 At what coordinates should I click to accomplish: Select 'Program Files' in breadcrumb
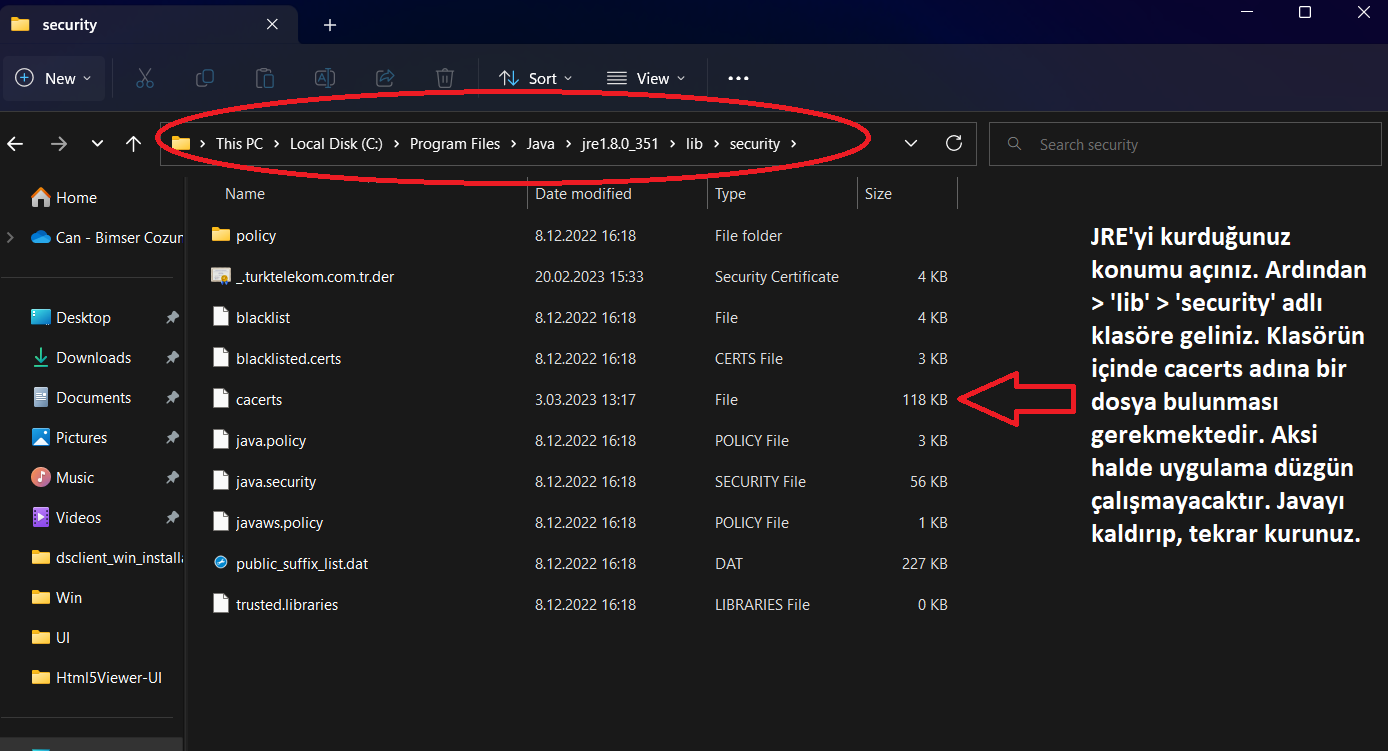point(455,144)
